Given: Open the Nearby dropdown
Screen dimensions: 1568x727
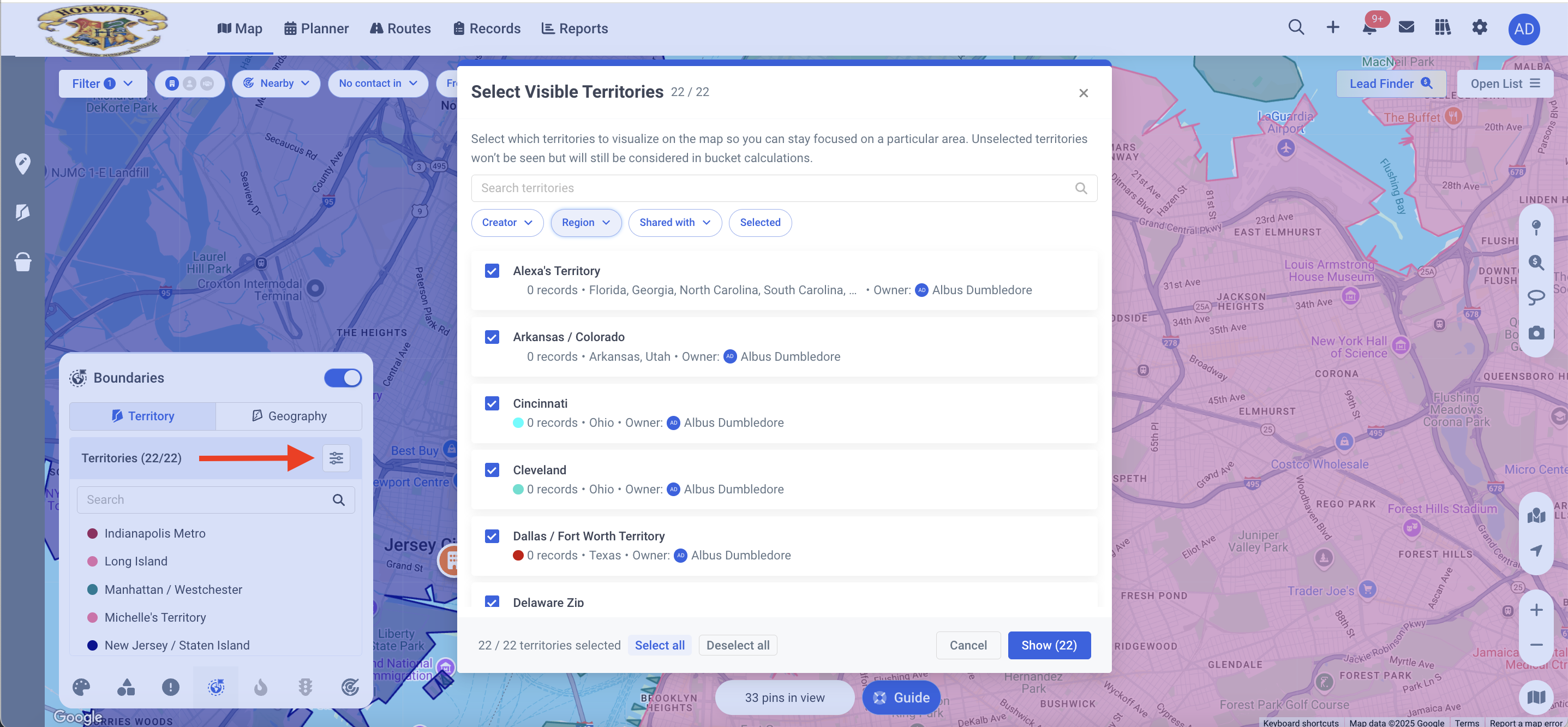Looking at the screenshot, I should [x=276, y=84].
